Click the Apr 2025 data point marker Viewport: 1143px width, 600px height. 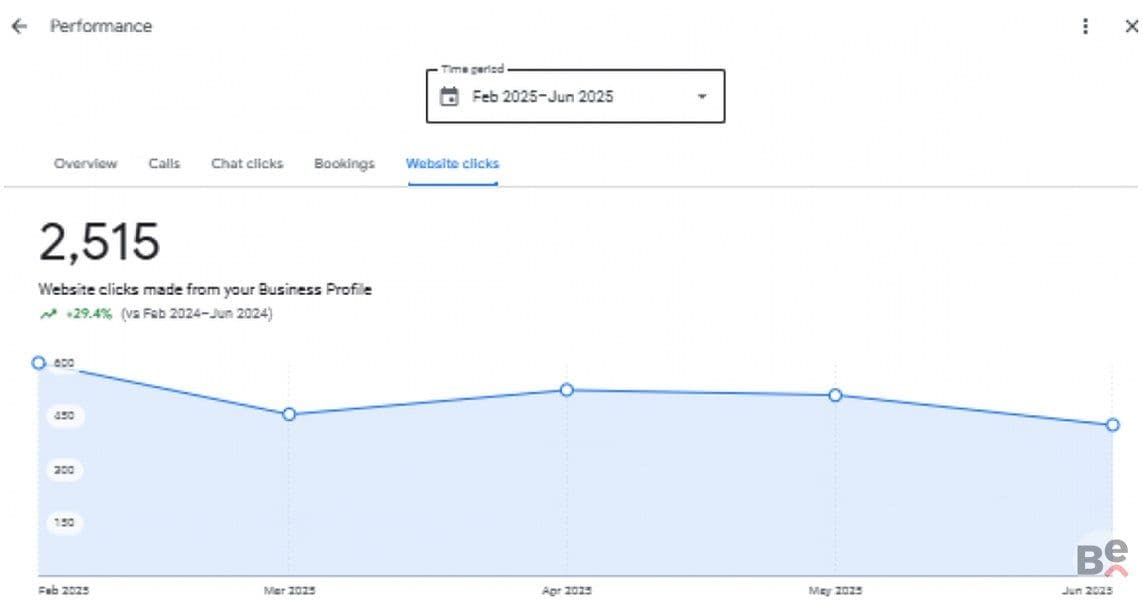(567, 390)
